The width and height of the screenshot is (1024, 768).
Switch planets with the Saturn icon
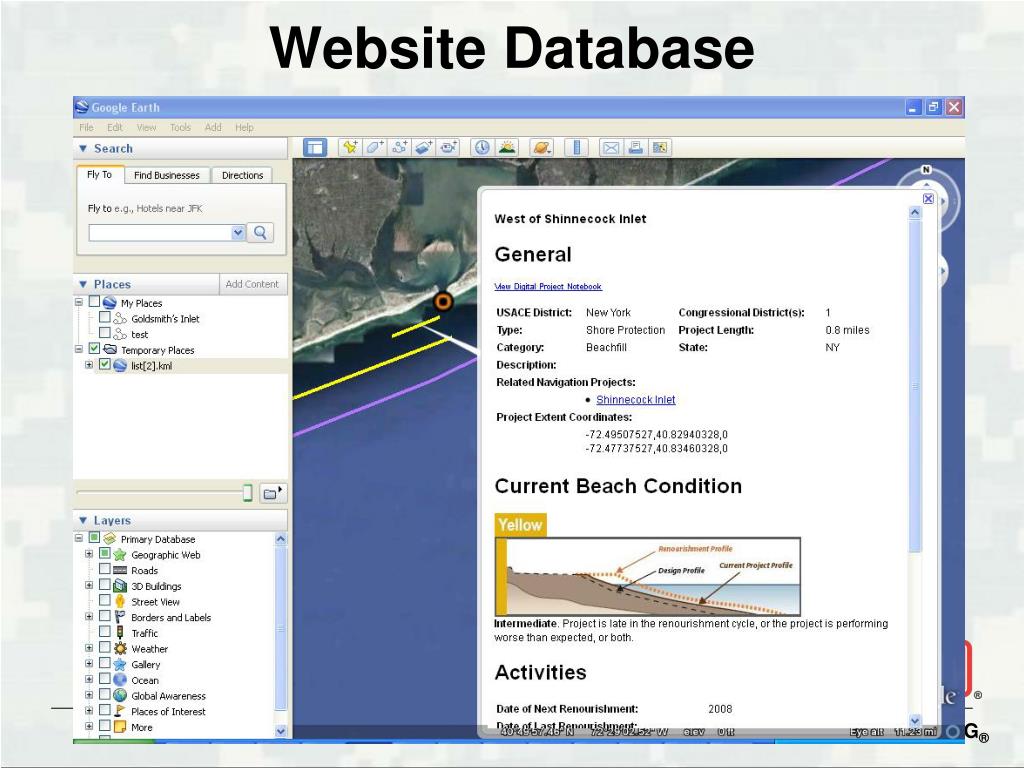(x=541, y=148)
